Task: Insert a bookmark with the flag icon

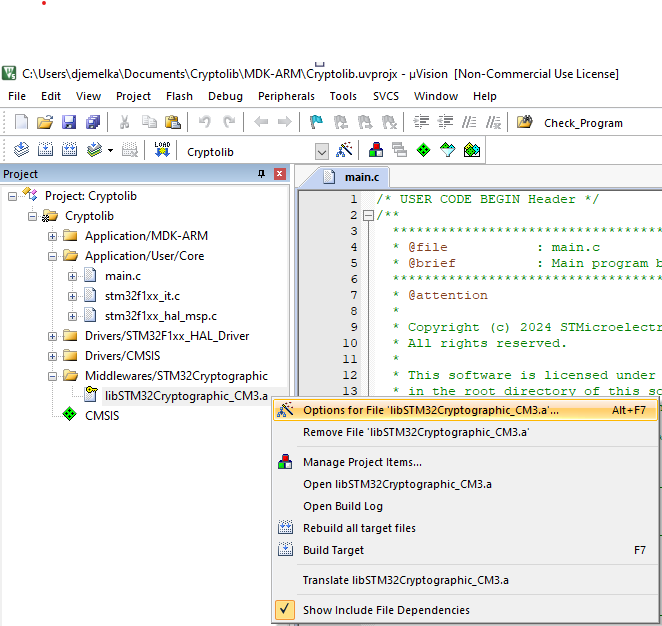Action: click(x=316, y=122)
